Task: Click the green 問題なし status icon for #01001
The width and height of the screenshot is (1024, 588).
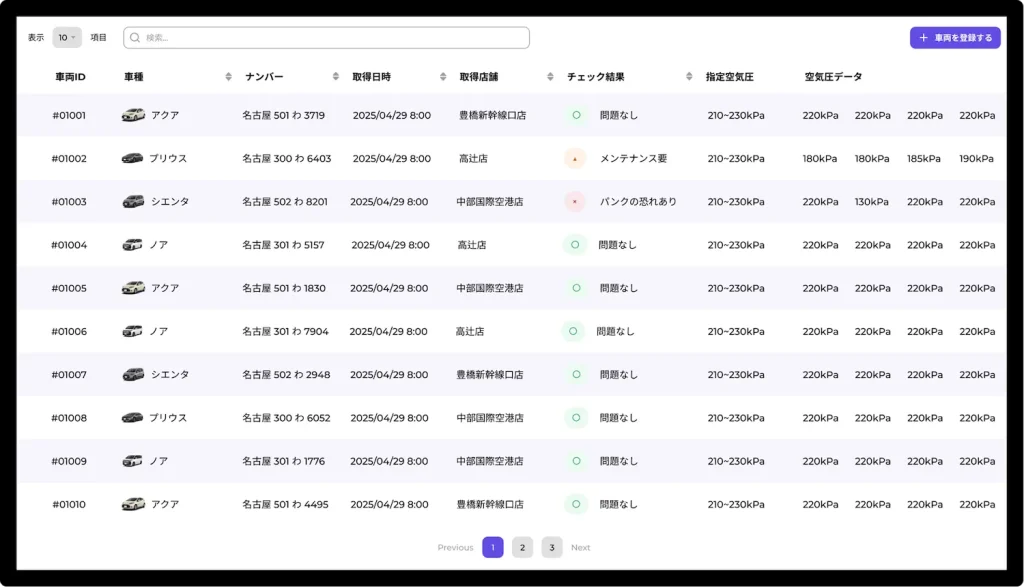Action: click(x=575, y=114)
